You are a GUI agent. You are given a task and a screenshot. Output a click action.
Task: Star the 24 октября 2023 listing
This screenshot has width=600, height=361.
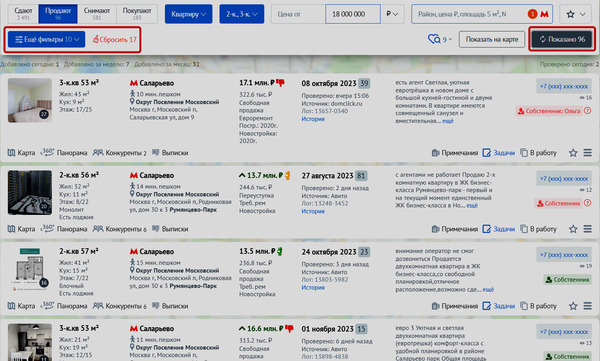pos(573,306)
